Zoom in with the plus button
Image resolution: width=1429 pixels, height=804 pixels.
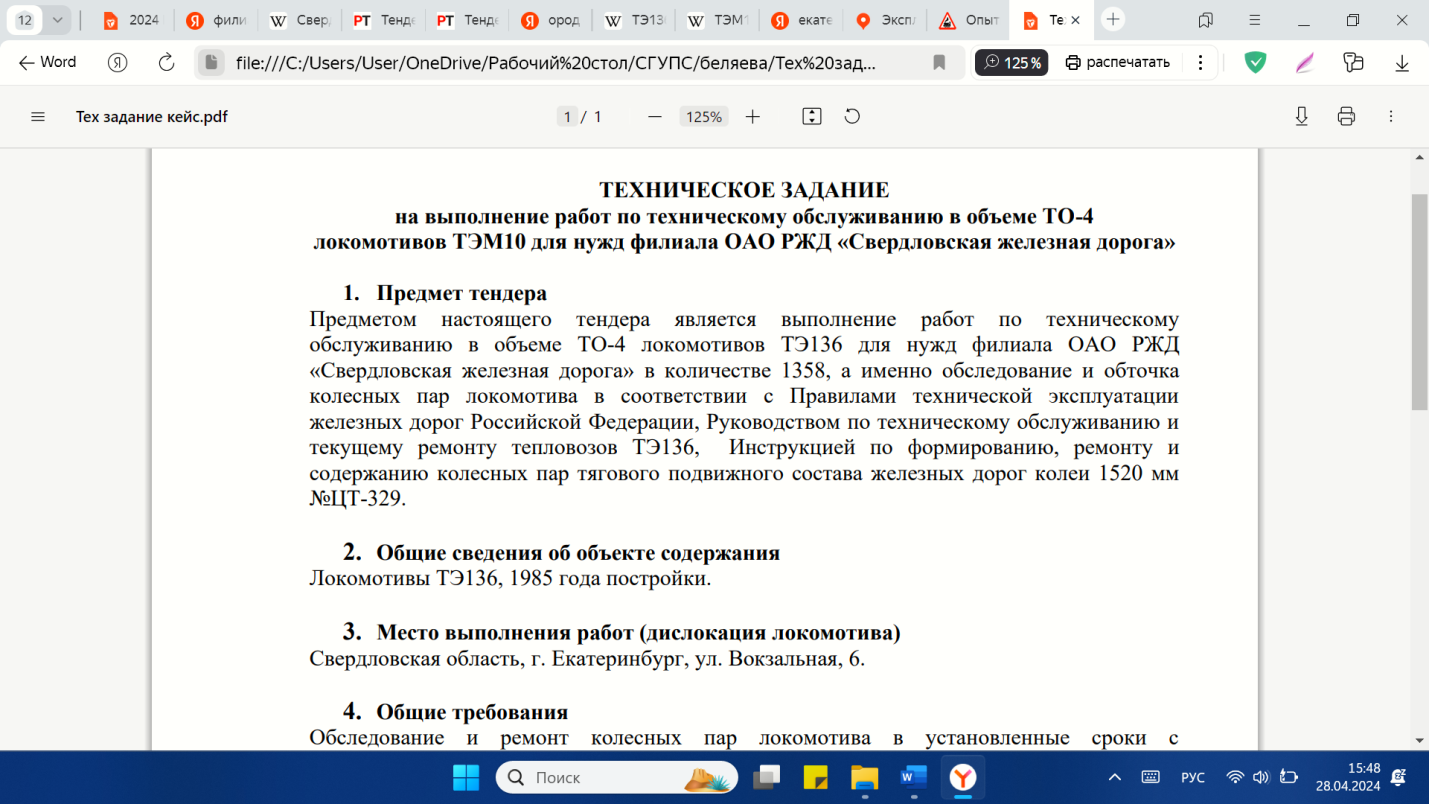[753, 117]
